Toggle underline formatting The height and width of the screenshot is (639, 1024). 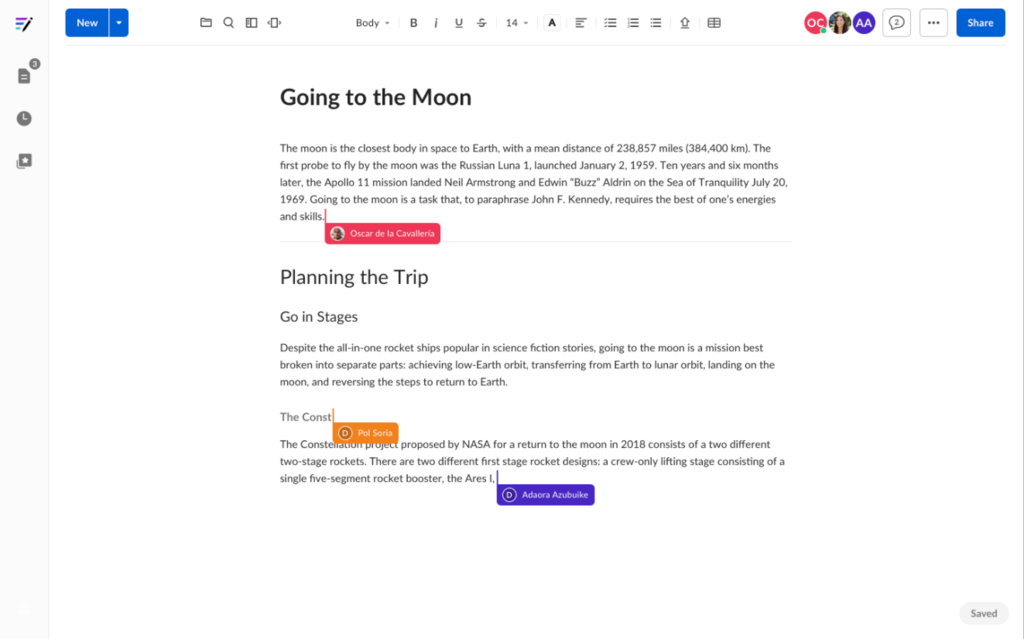click(x=458, y=23)
